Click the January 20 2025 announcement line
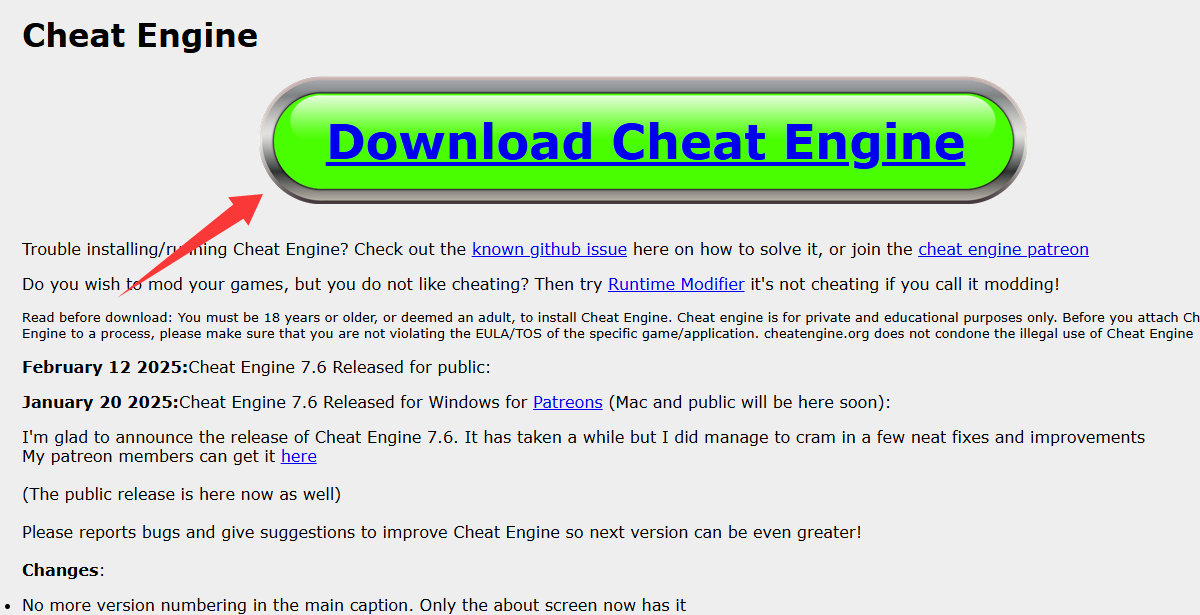 coord(300,401)
